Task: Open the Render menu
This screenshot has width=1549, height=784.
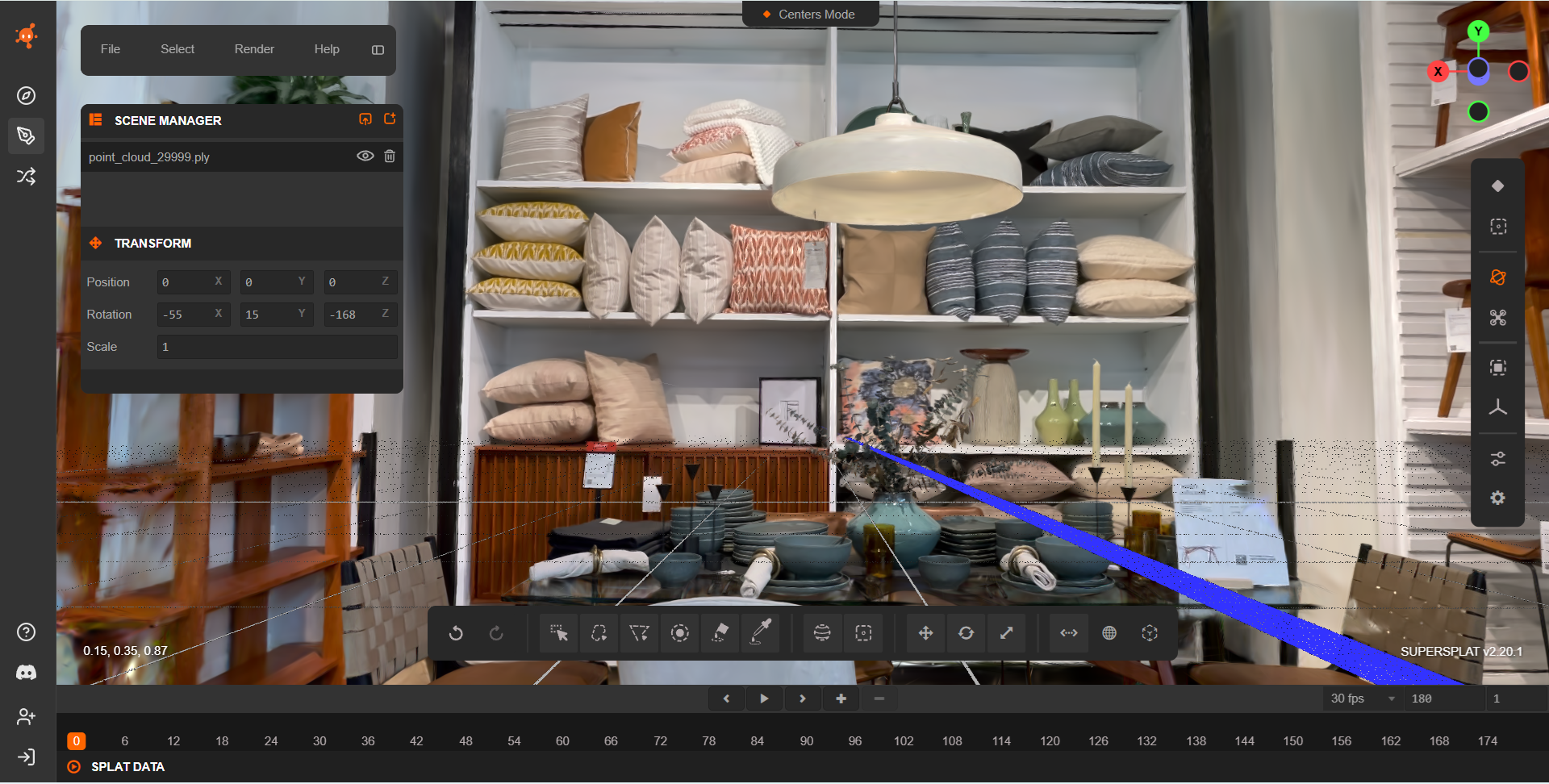Action: coord(254,49)
